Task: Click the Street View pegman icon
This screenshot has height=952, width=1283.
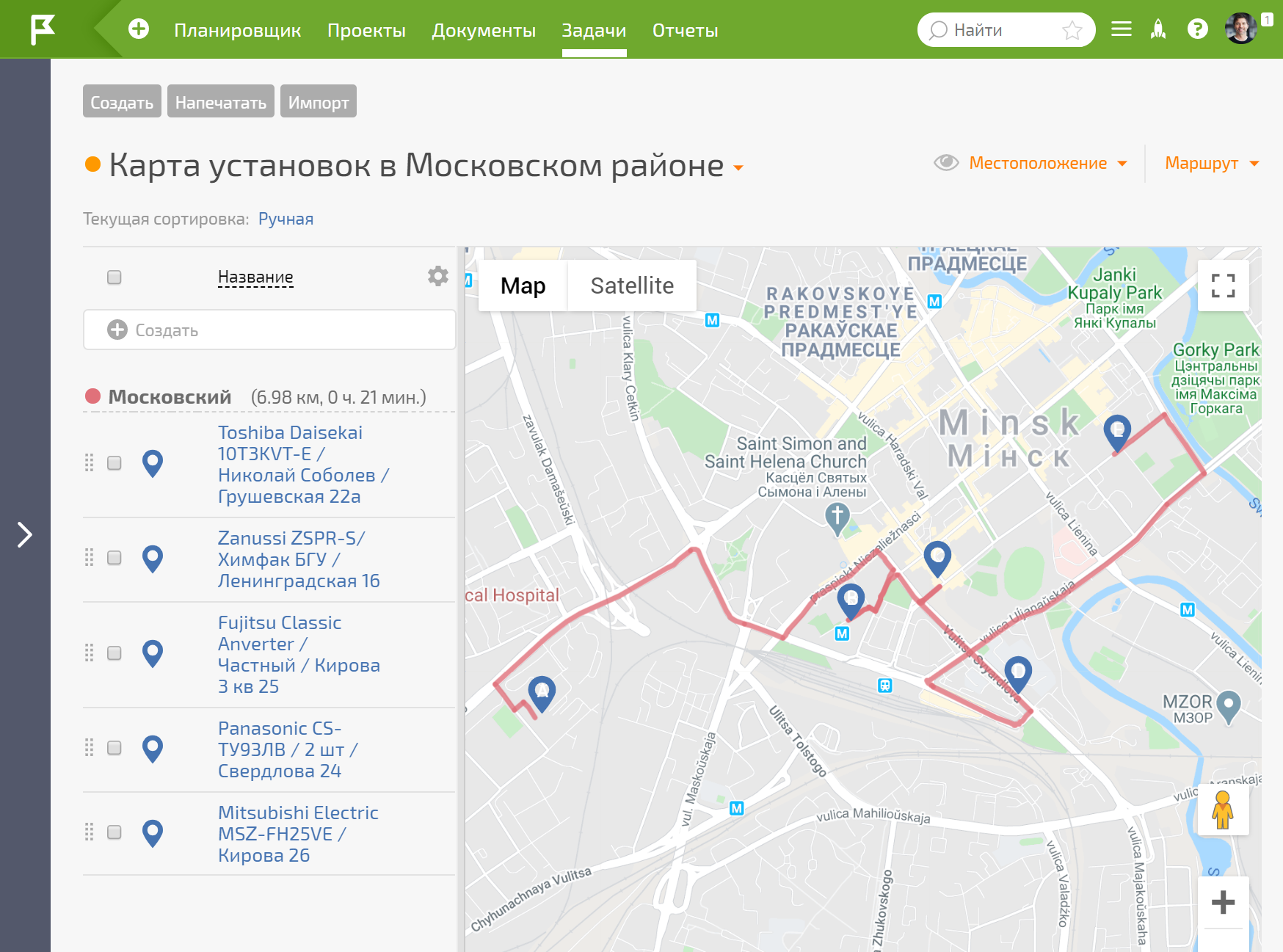Action: pos(1222,810)
